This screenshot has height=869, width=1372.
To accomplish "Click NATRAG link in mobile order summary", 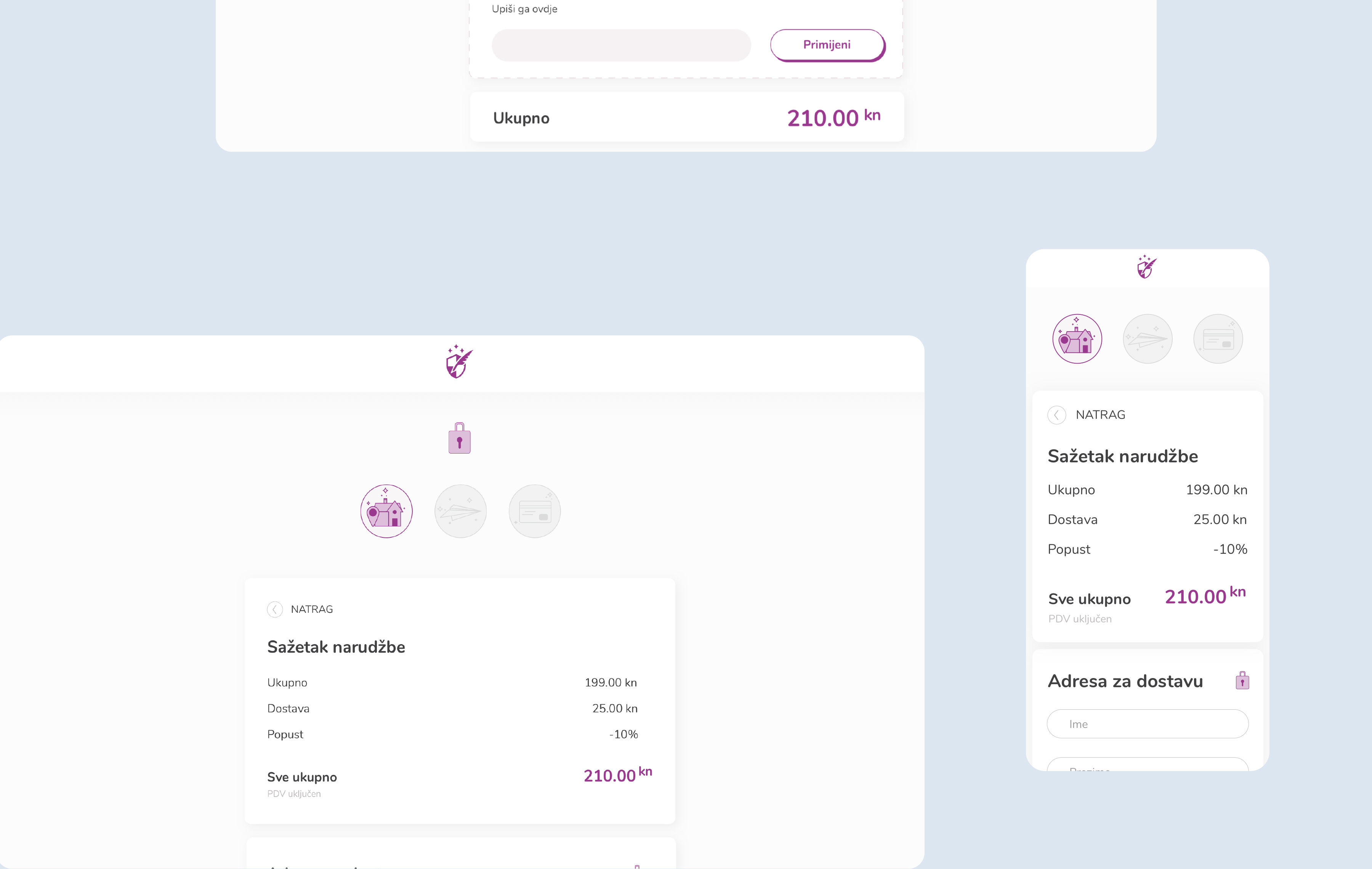I will pyautogui.click(x=1100, y=415).
